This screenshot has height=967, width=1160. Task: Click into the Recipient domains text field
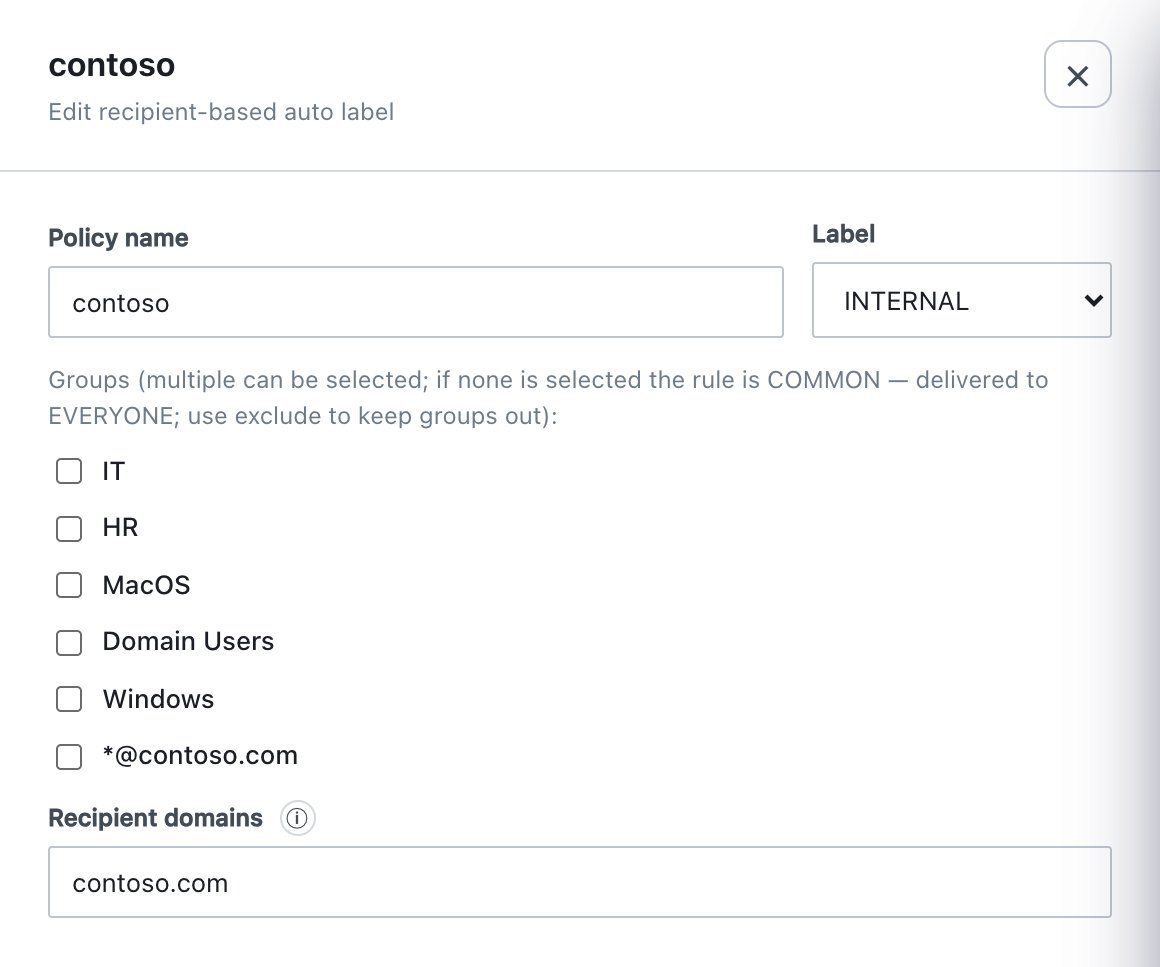coord(580,882)
